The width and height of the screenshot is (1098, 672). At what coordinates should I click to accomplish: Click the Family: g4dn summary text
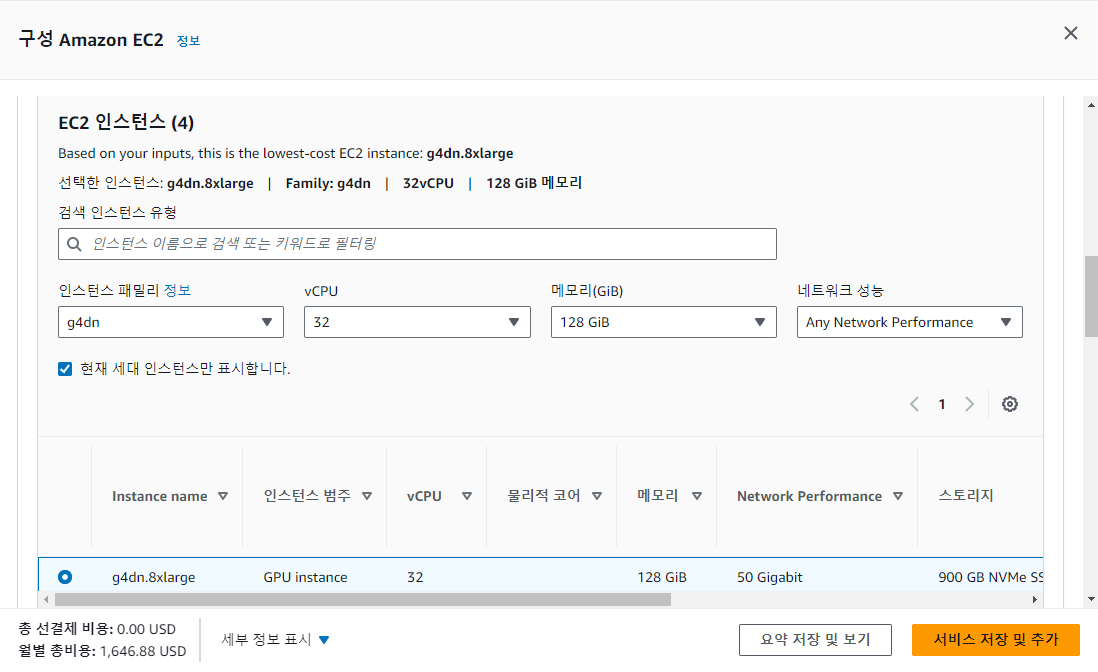(328, 183)
